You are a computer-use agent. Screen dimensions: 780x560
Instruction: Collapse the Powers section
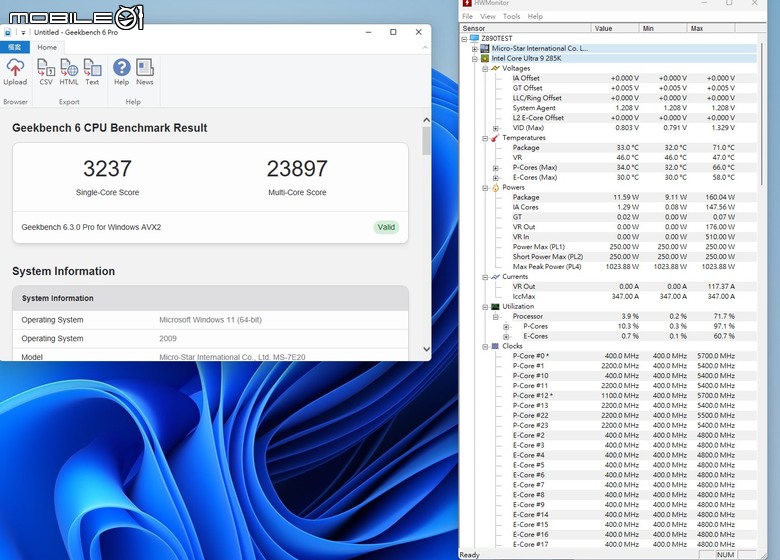(485, 188)
